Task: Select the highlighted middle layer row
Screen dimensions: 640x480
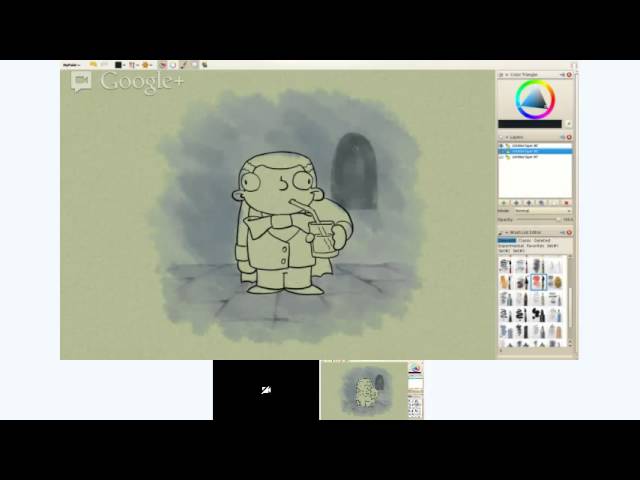Action: click(x=535, y=151)
